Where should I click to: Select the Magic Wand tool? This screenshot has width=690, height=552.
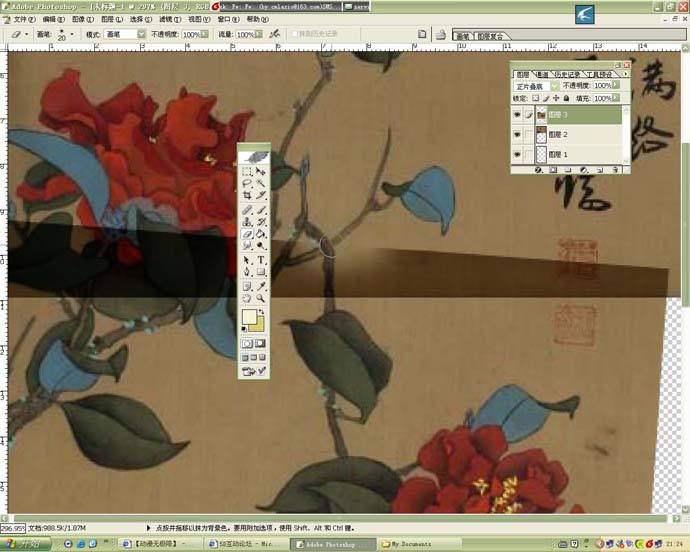(261, 183)
